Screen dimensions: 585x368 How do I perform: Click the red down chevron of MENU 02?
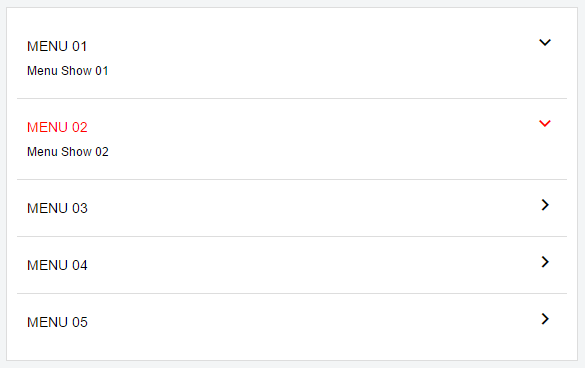click(x=545, y=124)
